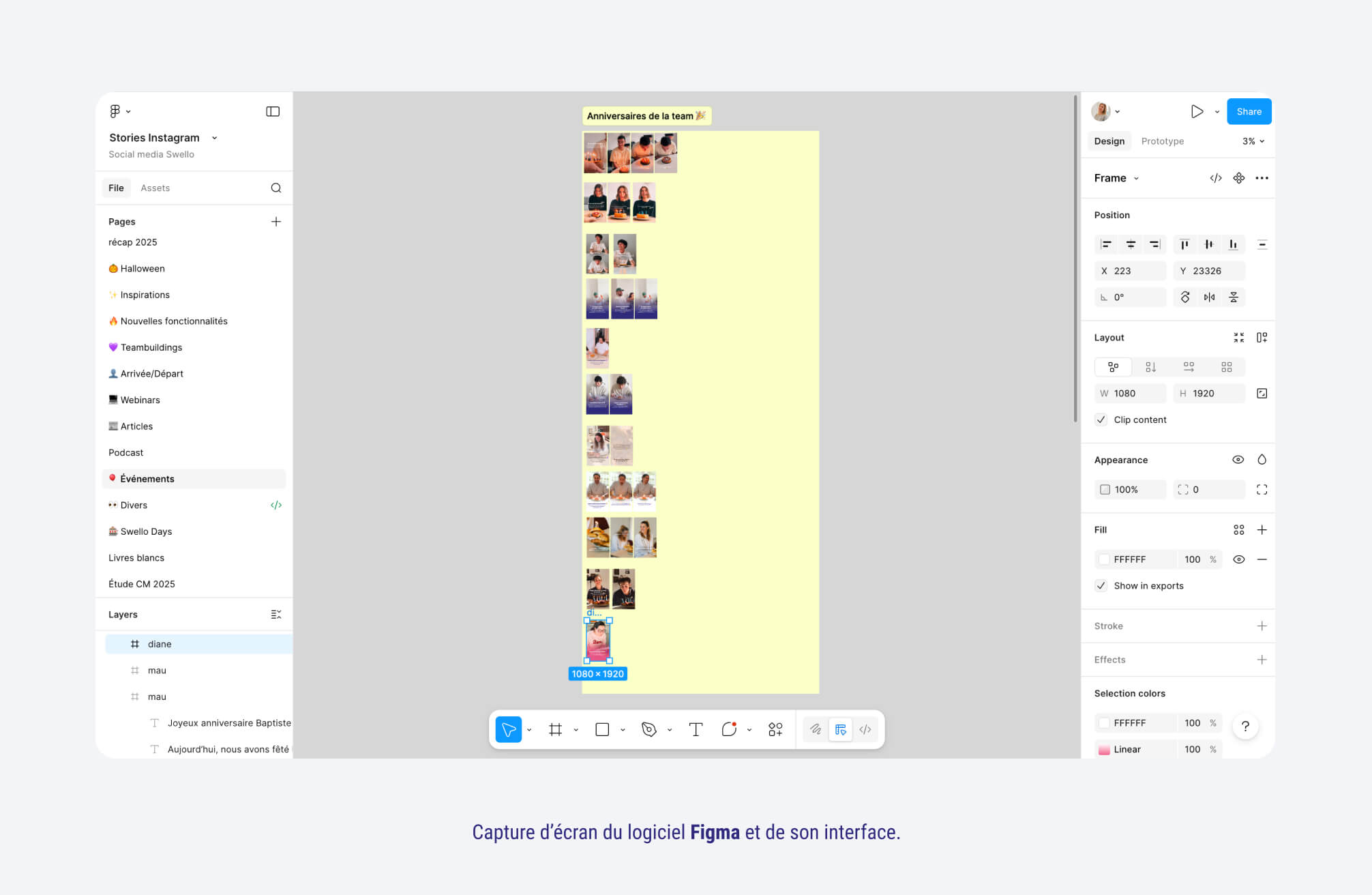This screenshot has width=1372, height=895.
Task: Open the Comment tool
Action: [x=728, y=729]
